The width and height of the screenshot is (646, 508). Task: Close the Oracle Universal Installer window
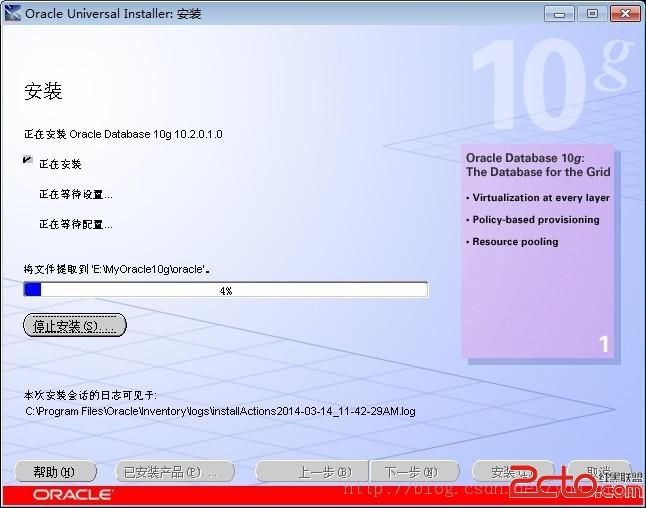coord(625,14)
